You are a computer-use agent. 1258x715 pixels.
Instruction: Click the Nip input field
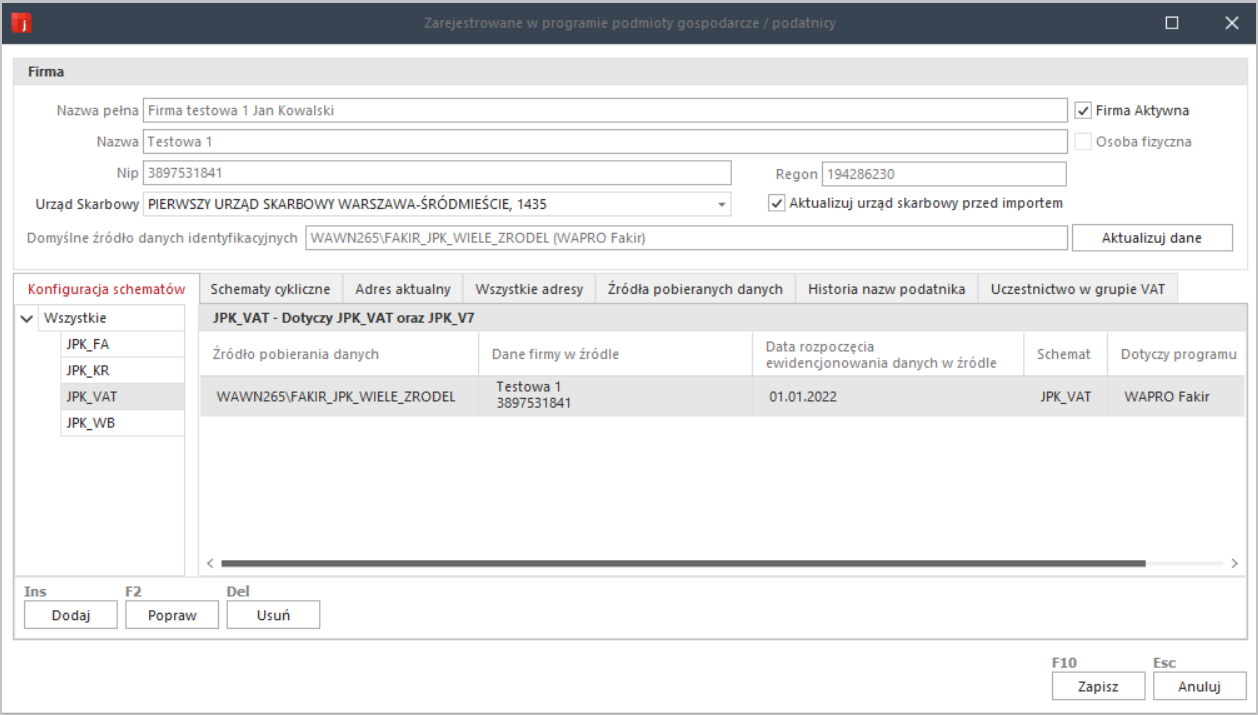click(437, 173)
